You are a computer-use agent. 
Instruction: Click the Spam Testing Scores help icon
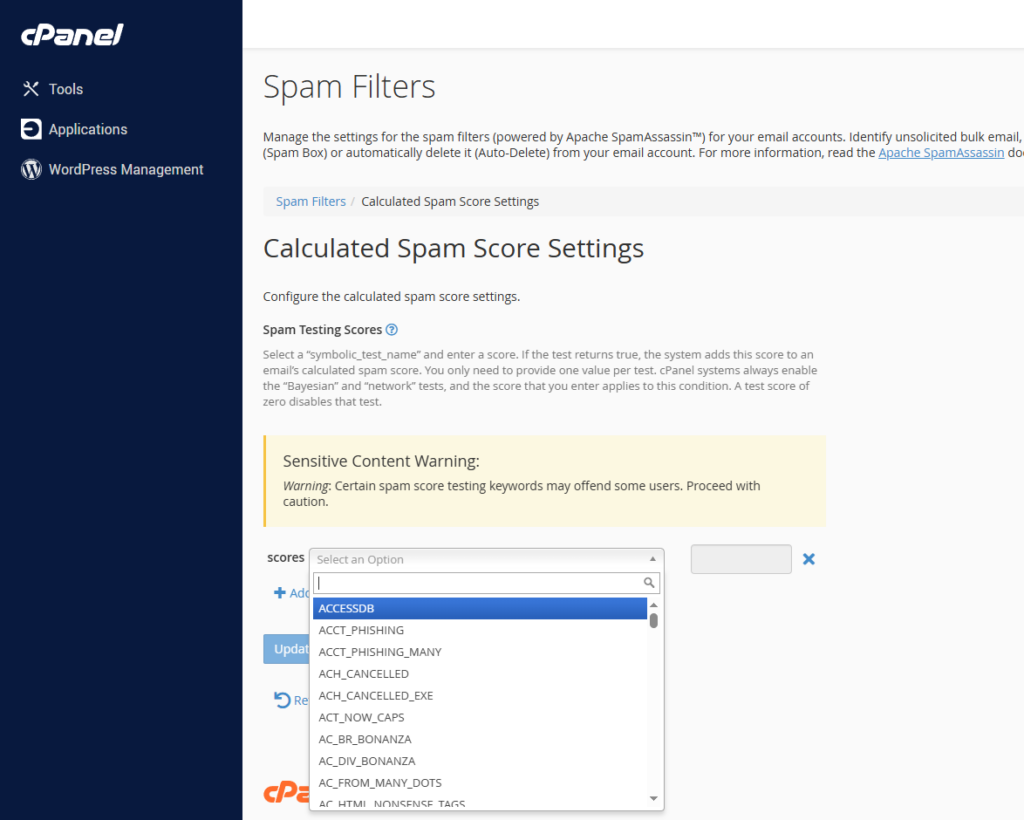[392, 330]
